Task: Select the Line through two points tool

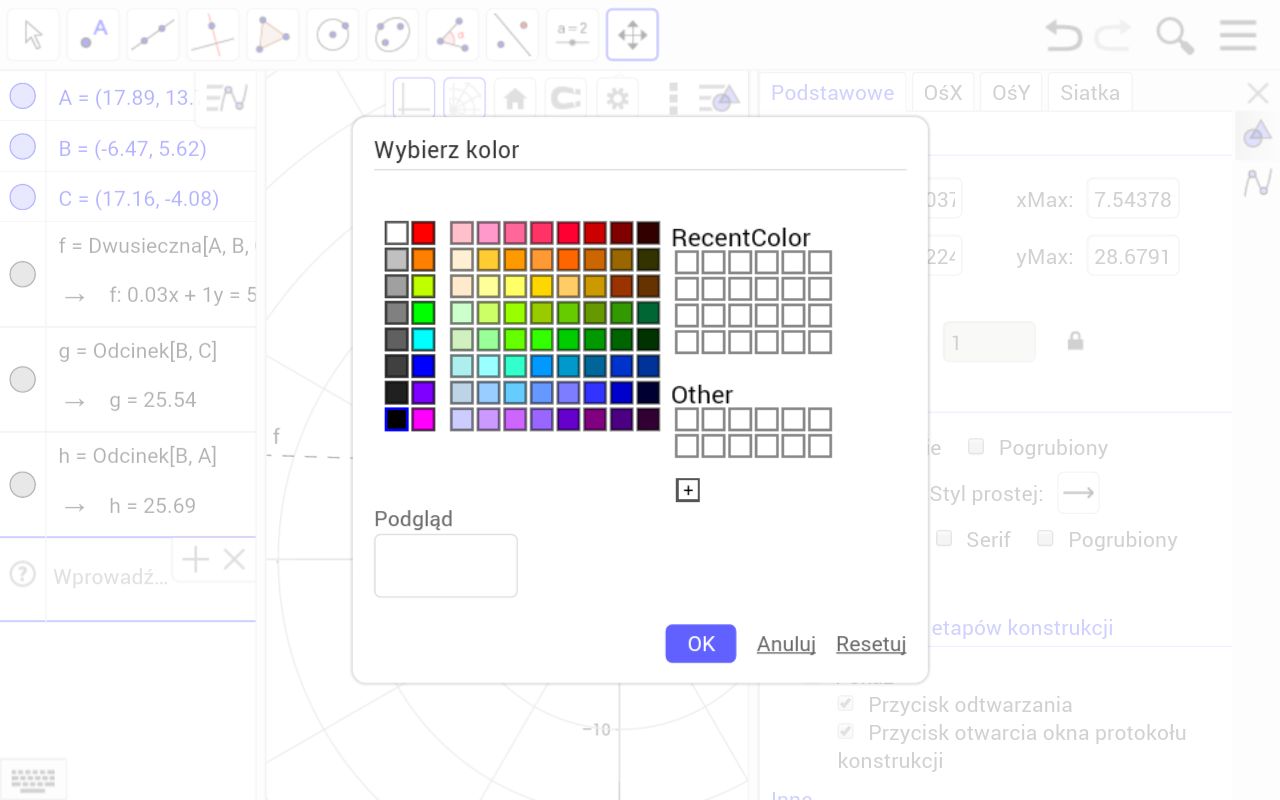Action: (x=153, y=35)
